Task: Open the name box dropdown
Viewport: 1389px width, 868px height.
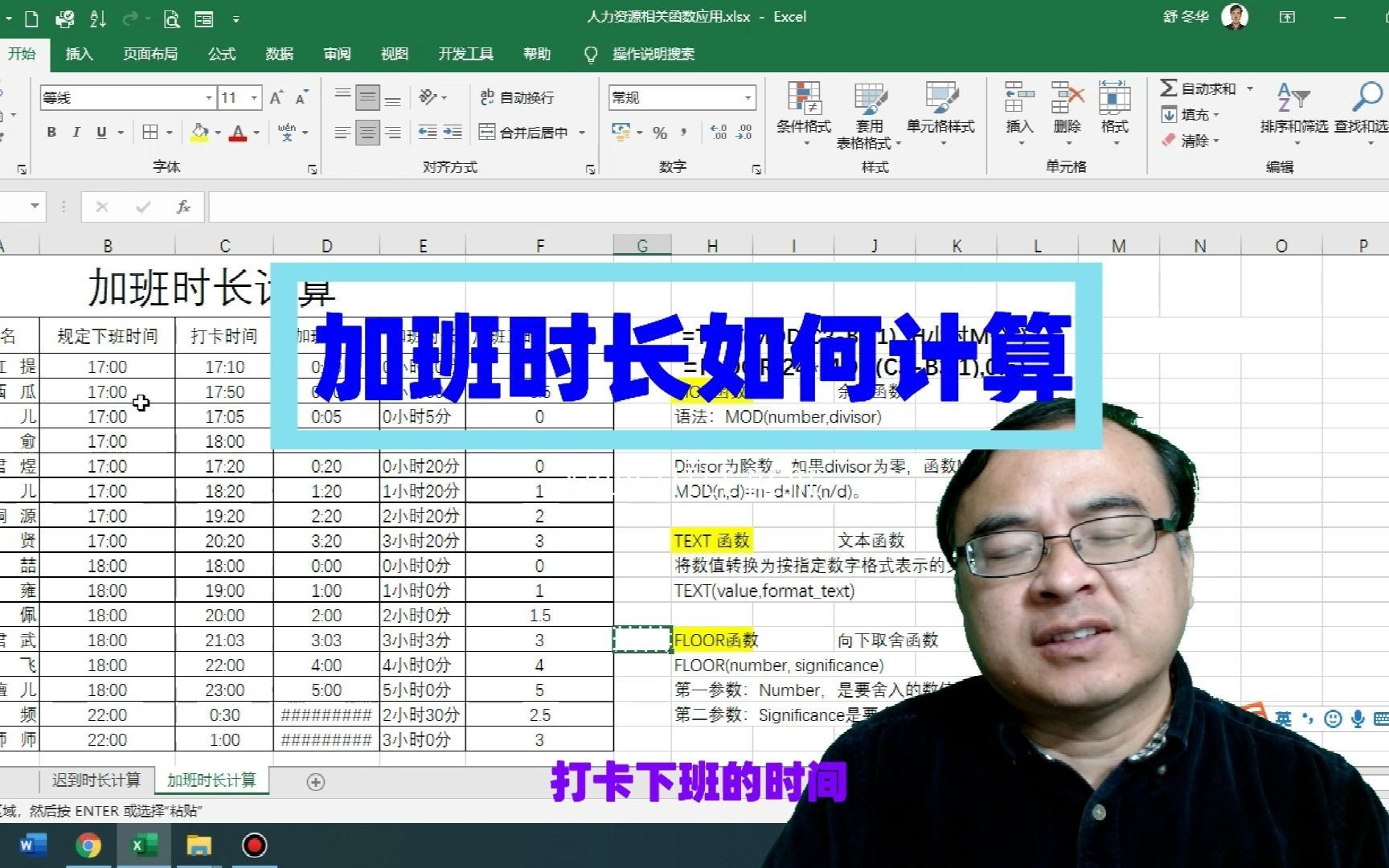Action: [35, 207]
